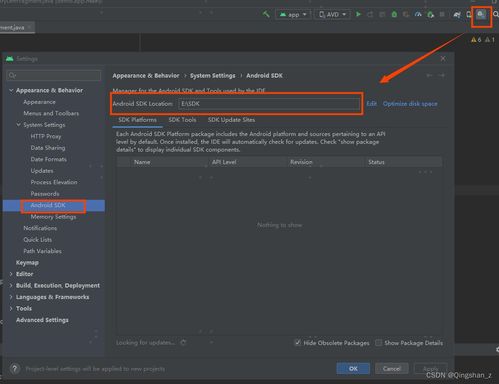
Task: Open Process Elevation settings
Action: click(54, 182)
